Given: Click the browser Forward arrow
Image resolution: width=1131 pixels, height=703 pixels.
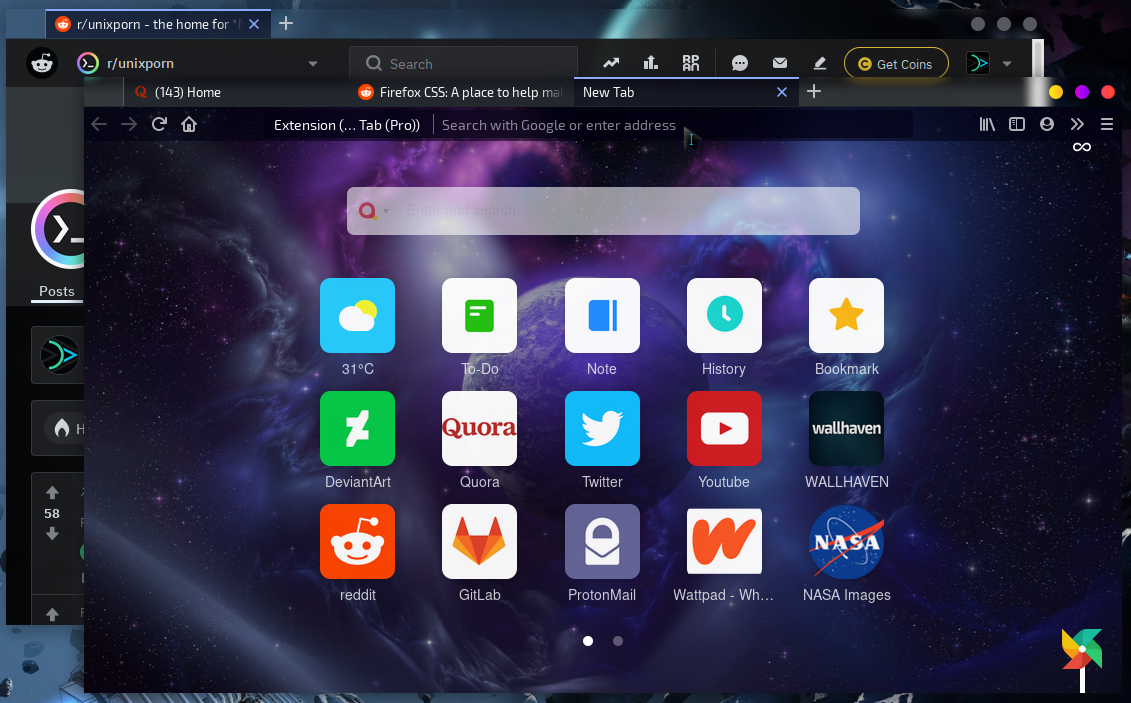Looking at the screenshot, I should click(x=129, y=124).
